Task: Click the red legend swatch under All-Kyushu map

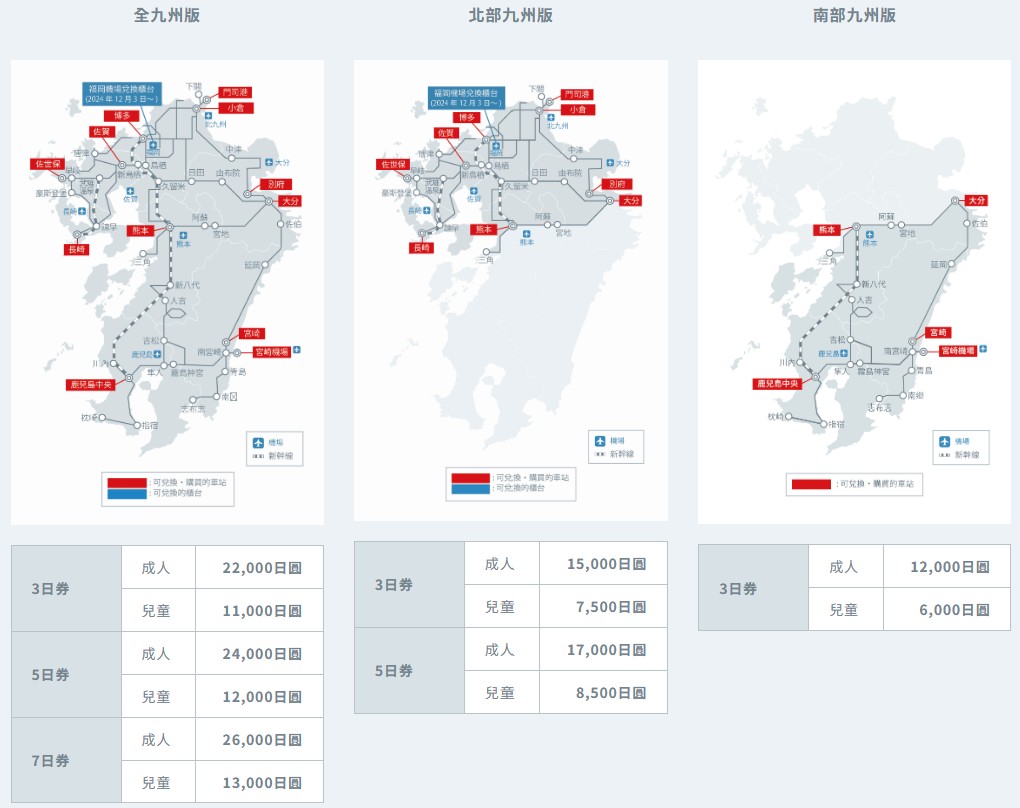Action: (127, 483)
